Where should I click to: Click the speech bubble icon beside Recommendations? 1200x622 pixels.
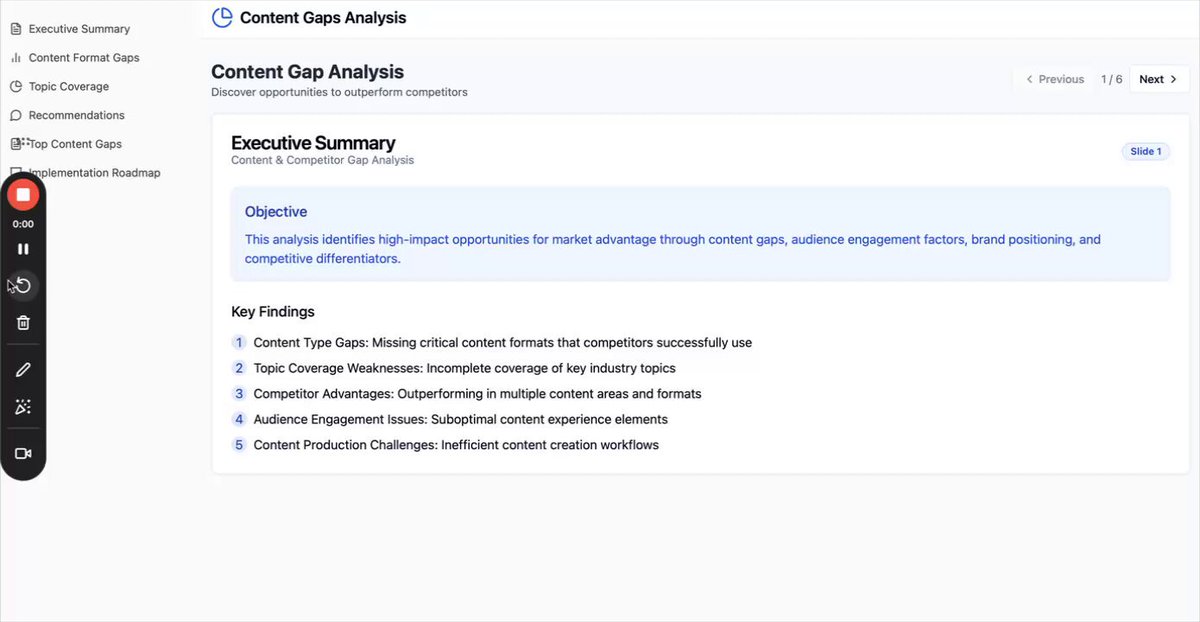pyautogui.click(x=16, y=115)
